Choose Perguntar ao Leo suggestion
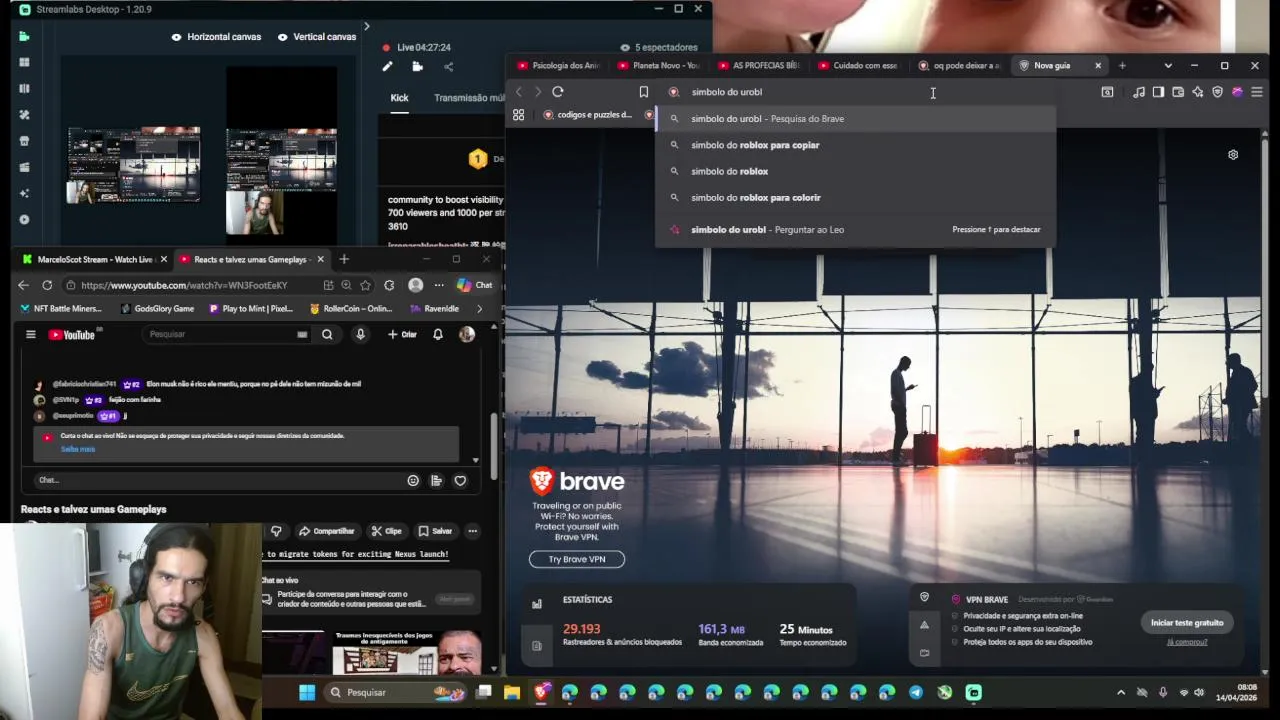Viewport: 1280px width, 720px height. coord(855,230)
